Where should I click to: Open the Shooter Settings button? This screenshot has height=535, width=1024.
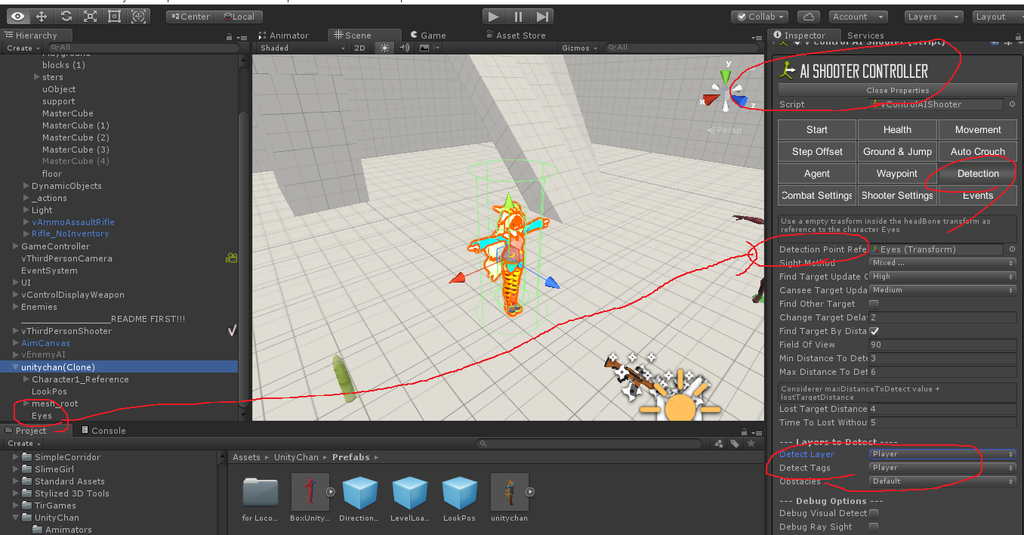click(x=897, y=195)
